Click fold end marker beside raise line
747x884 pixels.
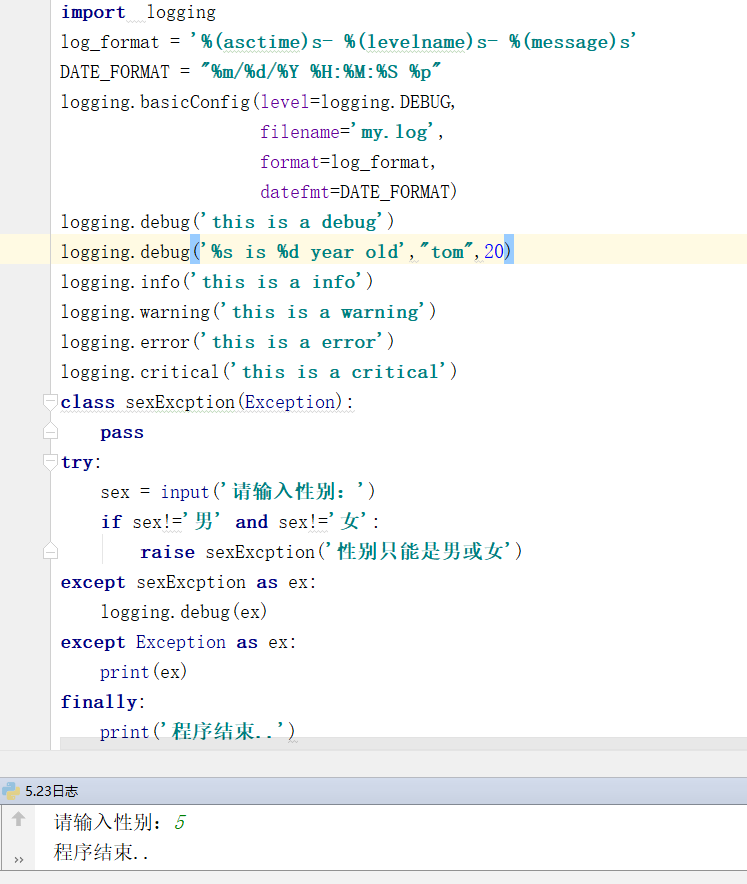click(x=50, y=551)
